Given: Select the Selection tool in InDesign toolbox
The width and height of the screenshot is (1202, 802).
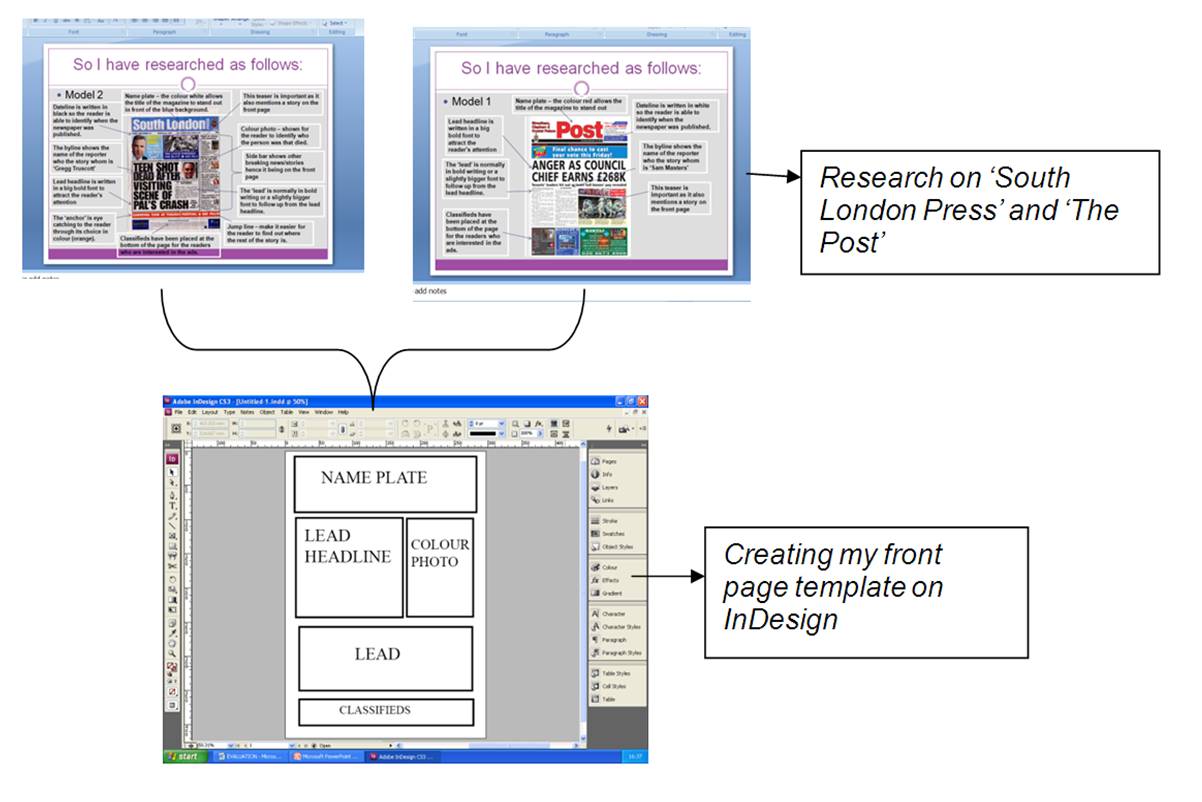Looking at the screenshot, I should (172, 471).
